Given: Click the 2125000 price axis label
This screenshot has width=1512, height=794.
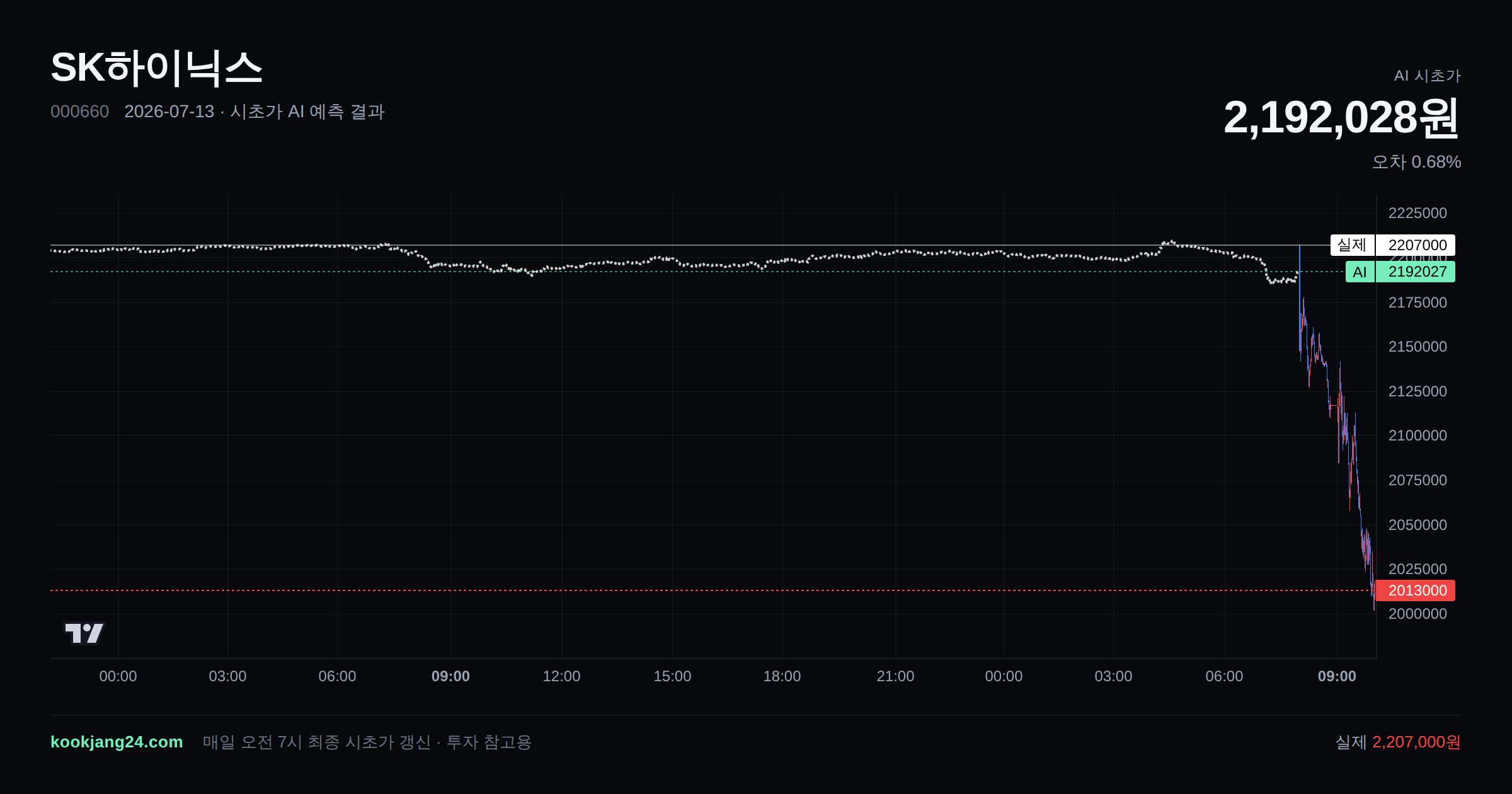Looking at the screenshot, I should [x=1417, y=391].
